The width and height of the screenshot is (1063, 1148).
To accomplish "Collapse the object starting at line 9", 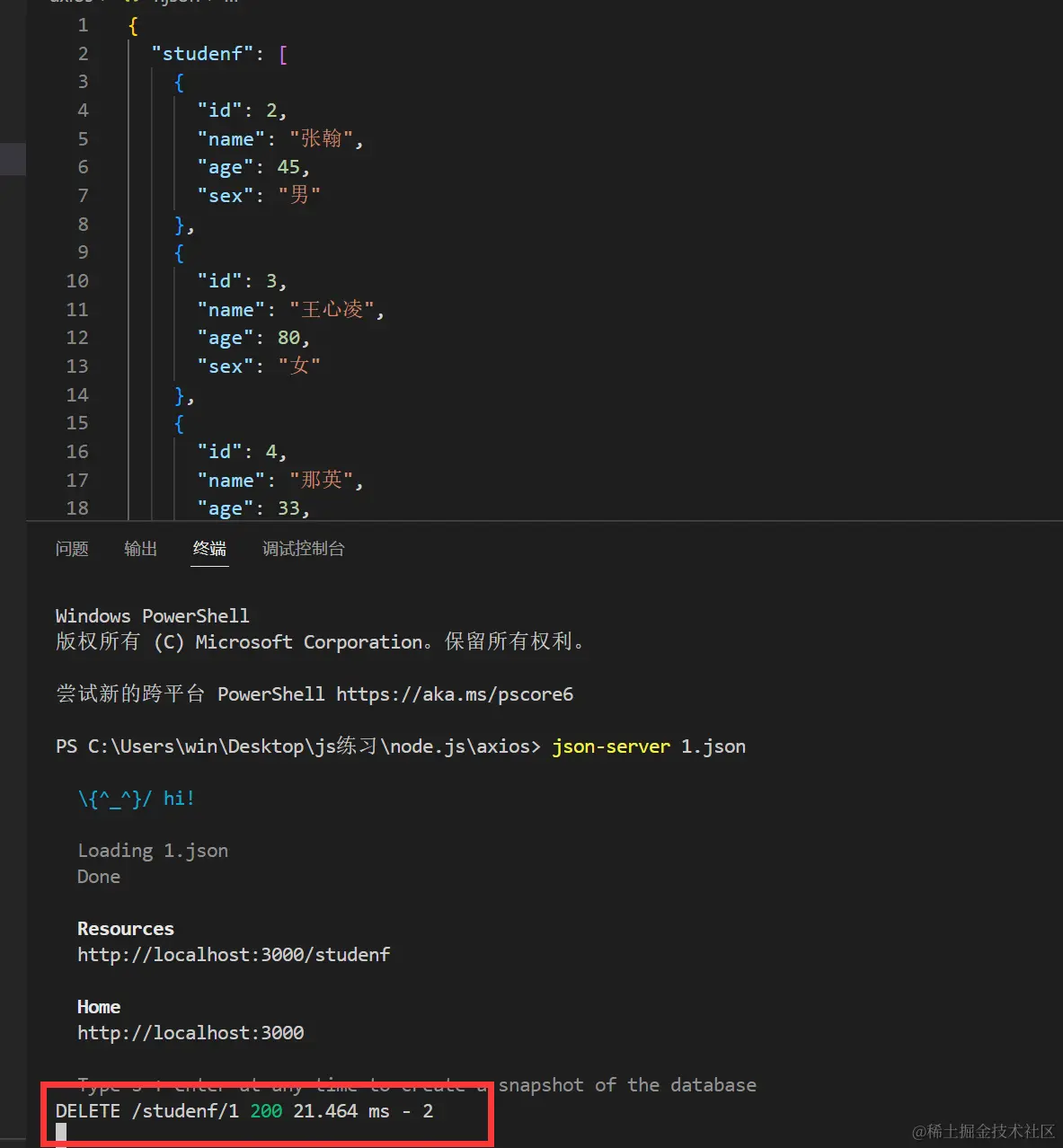I will click(108, 252).
